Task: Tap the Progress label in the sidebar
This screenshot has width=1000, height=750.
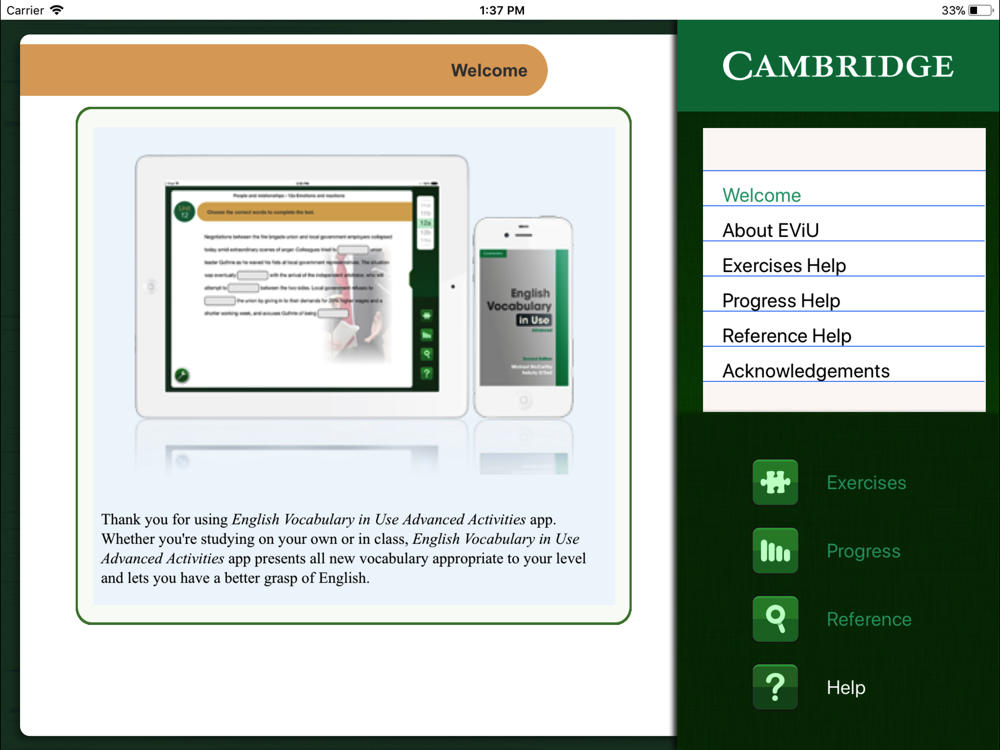Action: pos(864,551)
